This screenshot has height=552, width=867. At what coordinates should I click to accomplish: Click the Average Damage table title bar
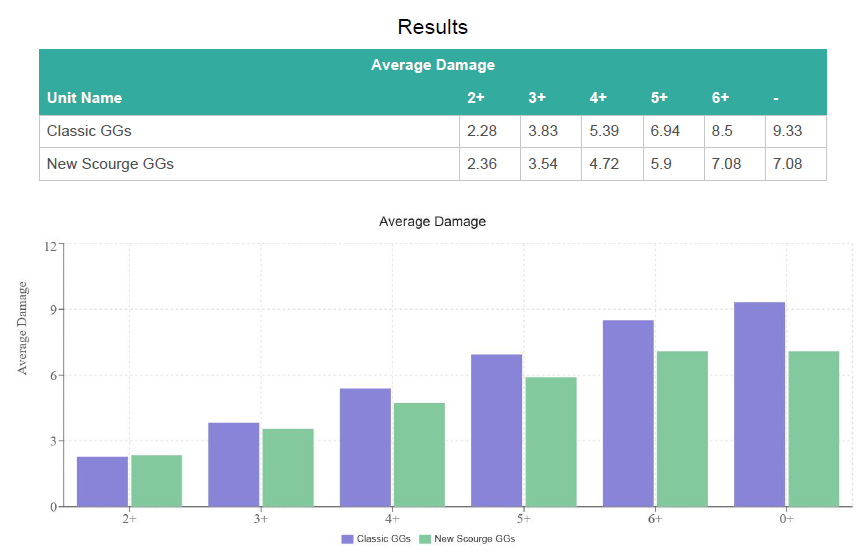pos(432,65)
